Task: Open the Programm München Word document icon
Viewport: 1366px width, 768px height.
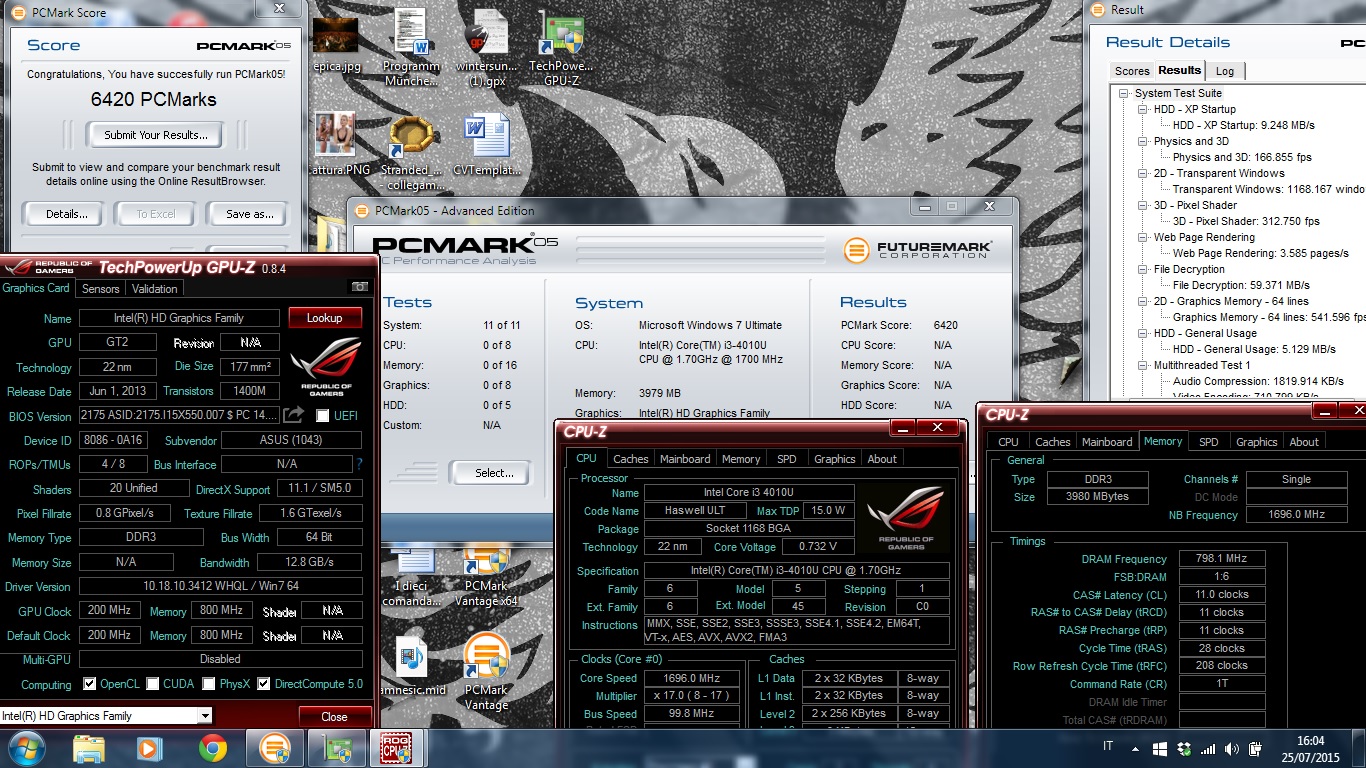Action: [411, 48]
